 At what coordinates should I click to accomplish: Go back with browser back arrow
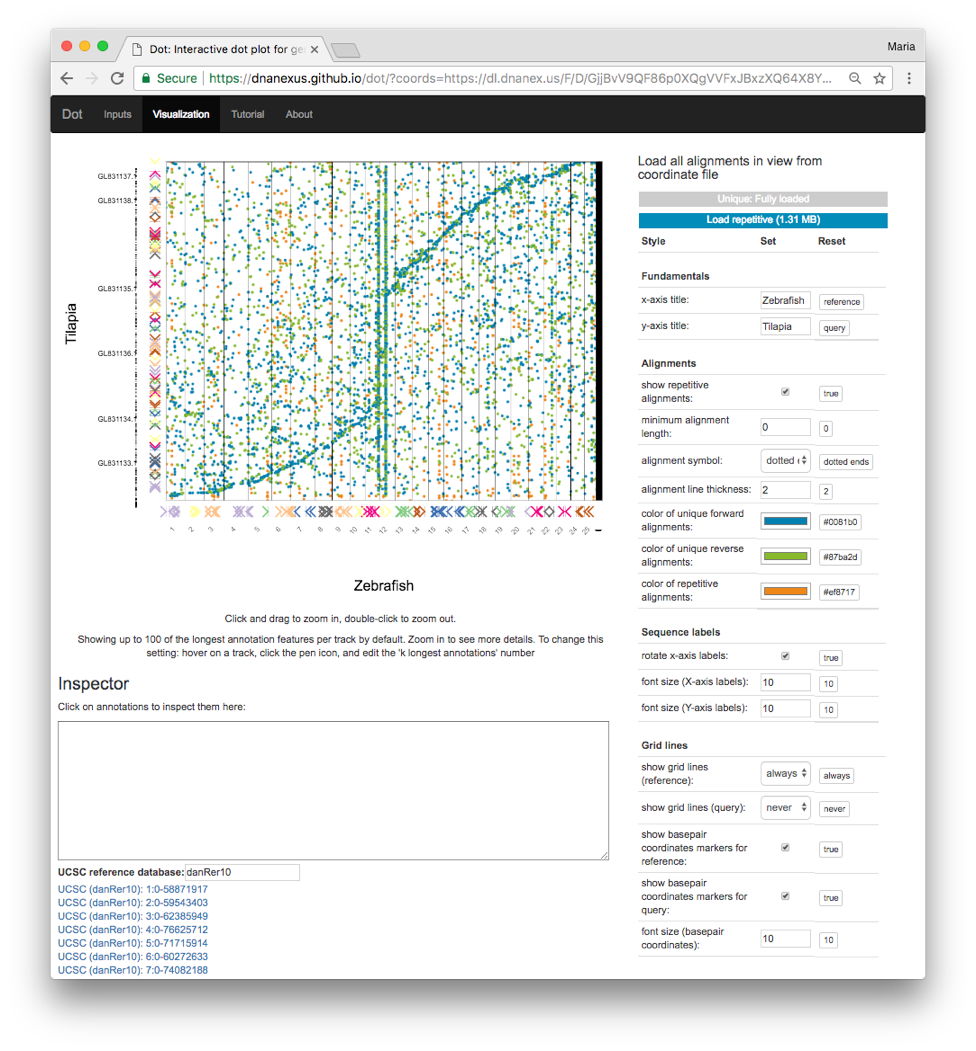(67, 78)
